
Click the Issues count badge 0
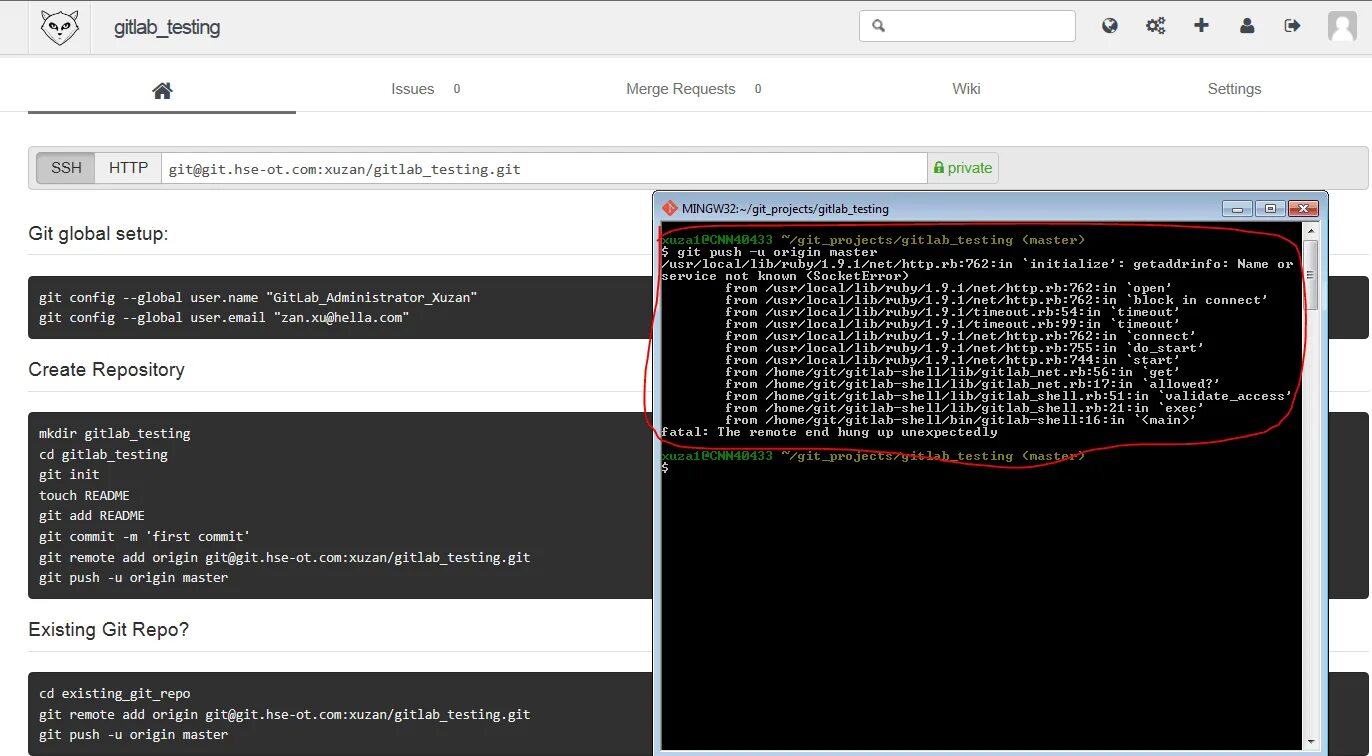[x=456, y=89]
